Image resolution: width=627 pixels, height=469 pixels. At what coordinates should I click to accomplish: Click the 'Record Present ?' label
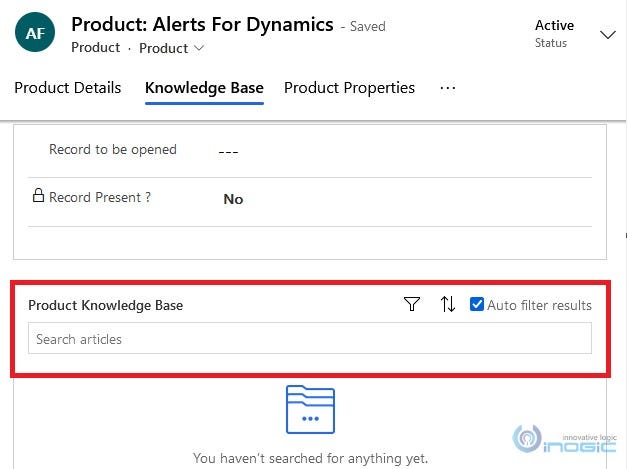pos(100,197)
